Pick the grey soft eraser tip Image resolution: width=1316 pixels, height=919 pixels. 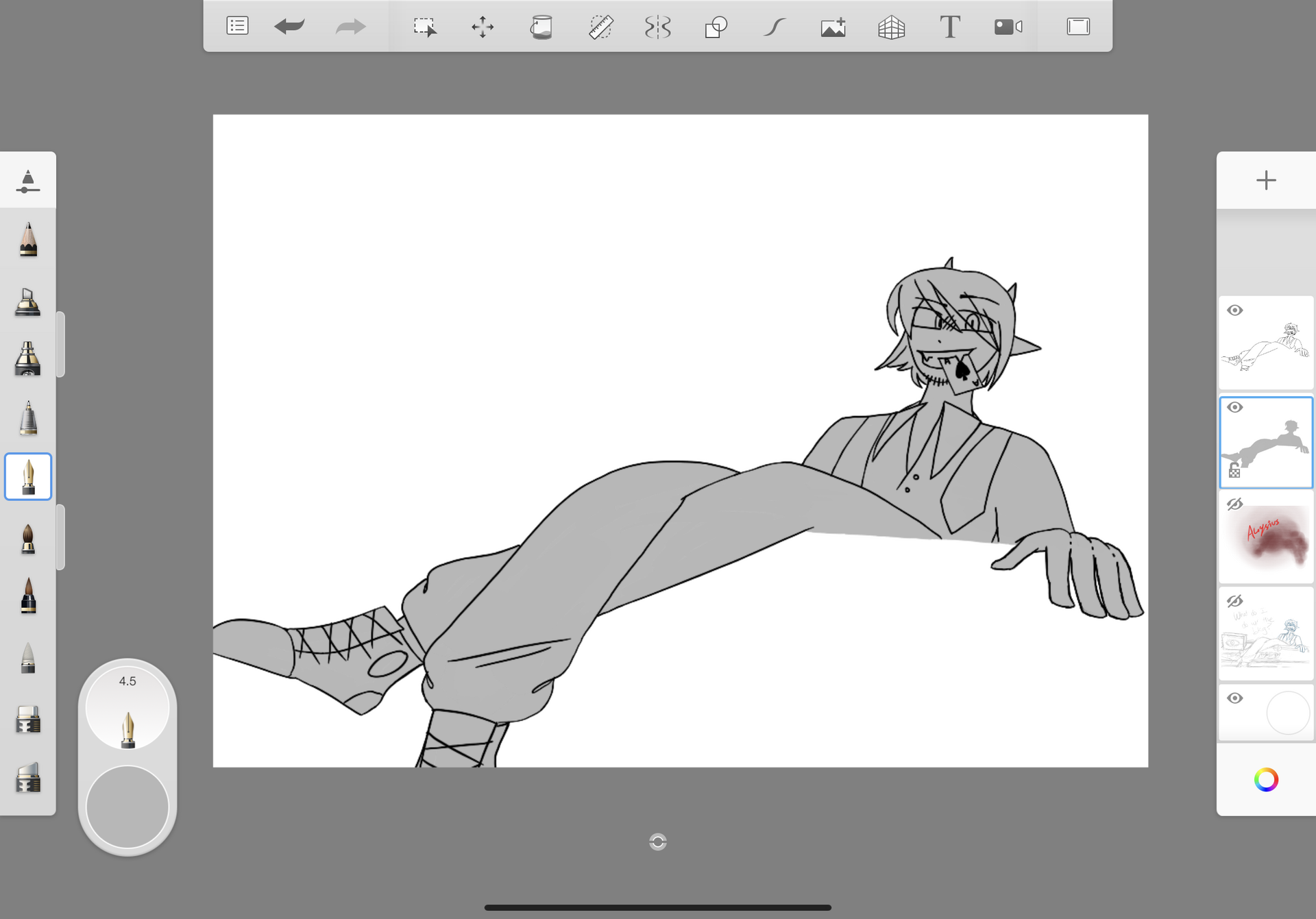pyautogui.click(x=28, y=658)
